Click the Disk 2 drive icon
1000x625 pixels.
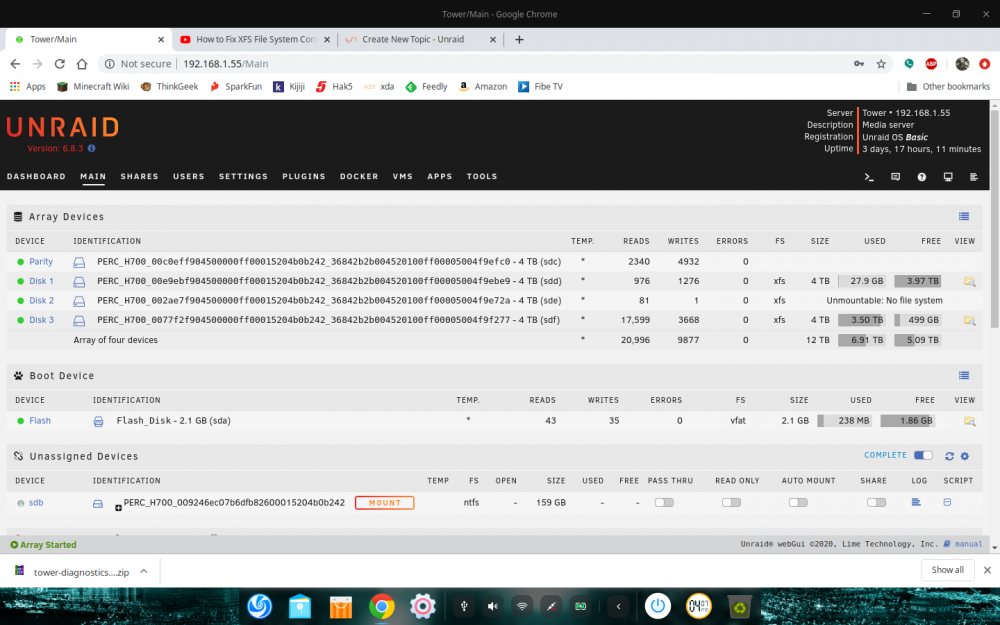coord(79,301)
